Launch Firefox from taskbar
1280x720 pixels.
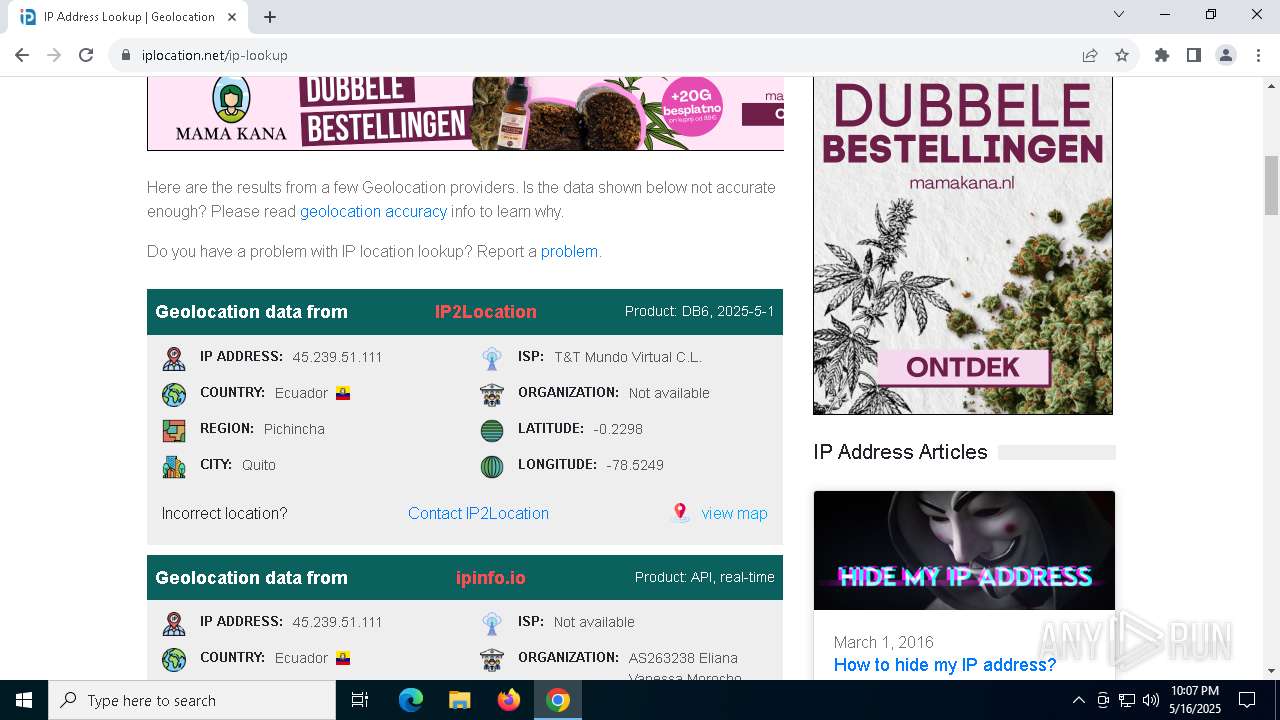coord(509,700)
